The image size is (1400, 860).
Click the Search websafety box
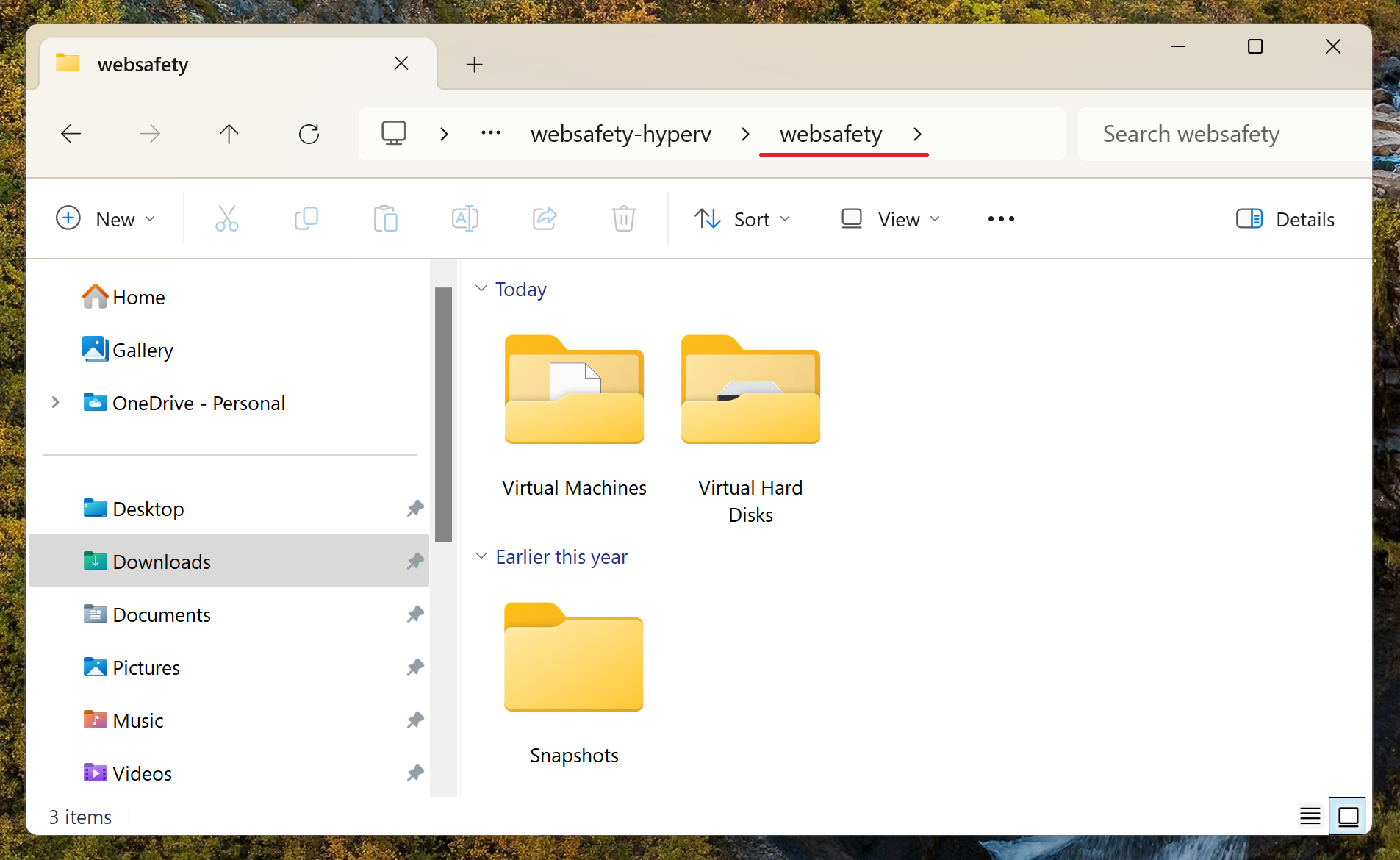(x=1224, y=134)
